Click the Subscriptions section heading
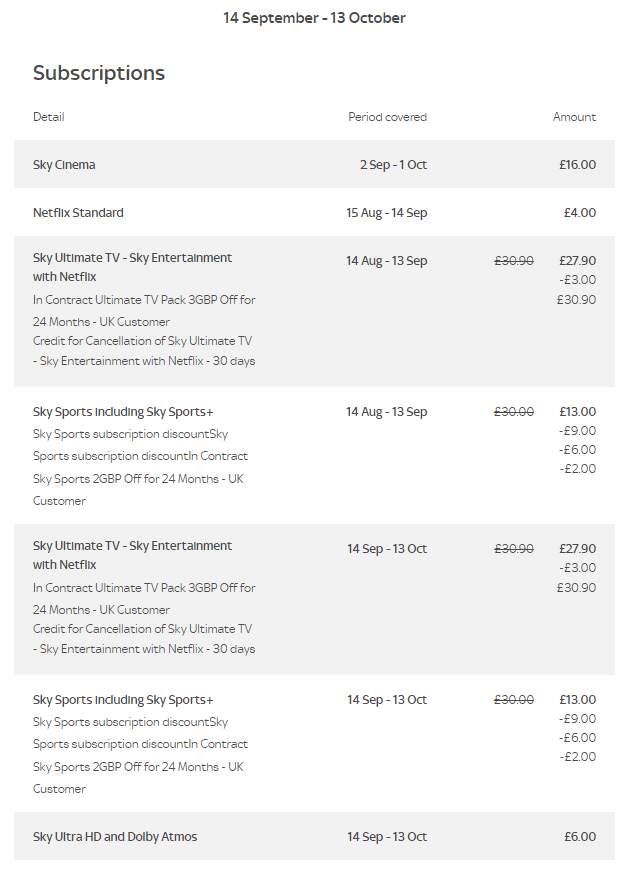623x870 pixels. [99, 73]
